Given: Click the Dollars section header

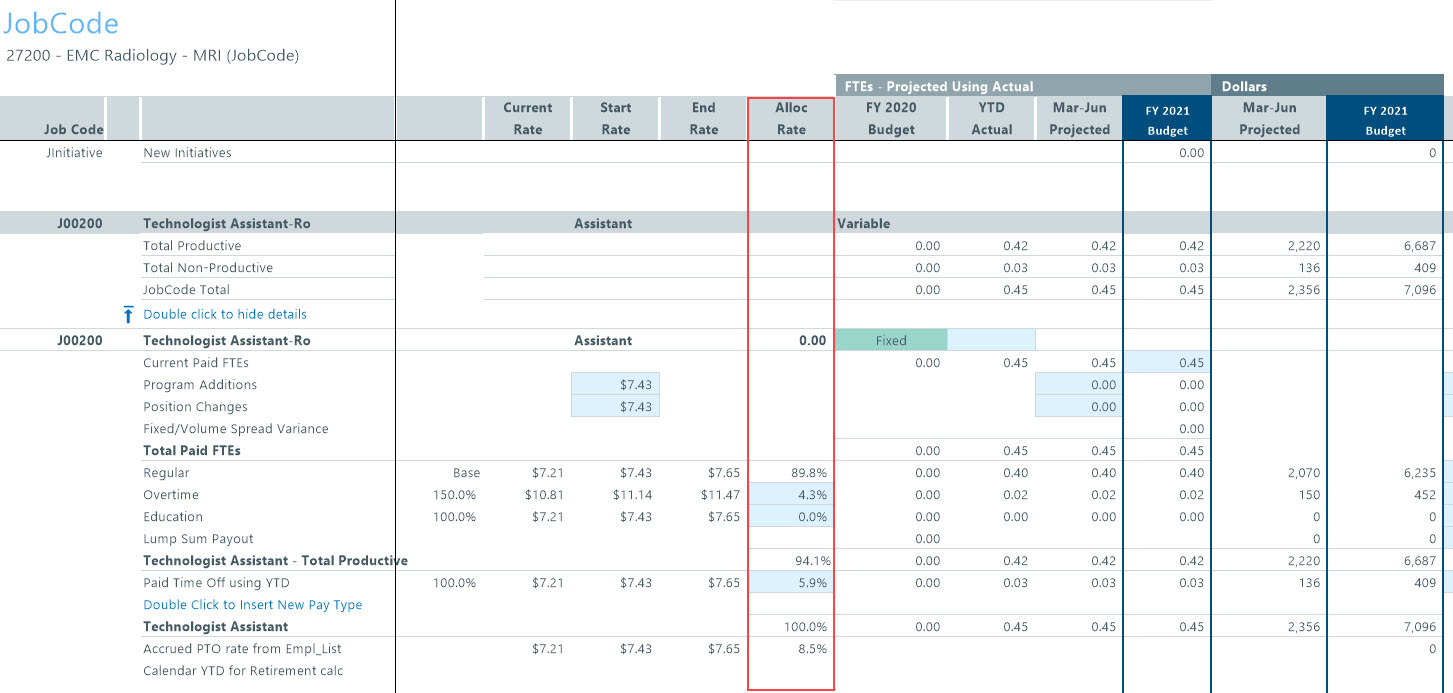Looking at the screenshot, I should pos(1244,87).
